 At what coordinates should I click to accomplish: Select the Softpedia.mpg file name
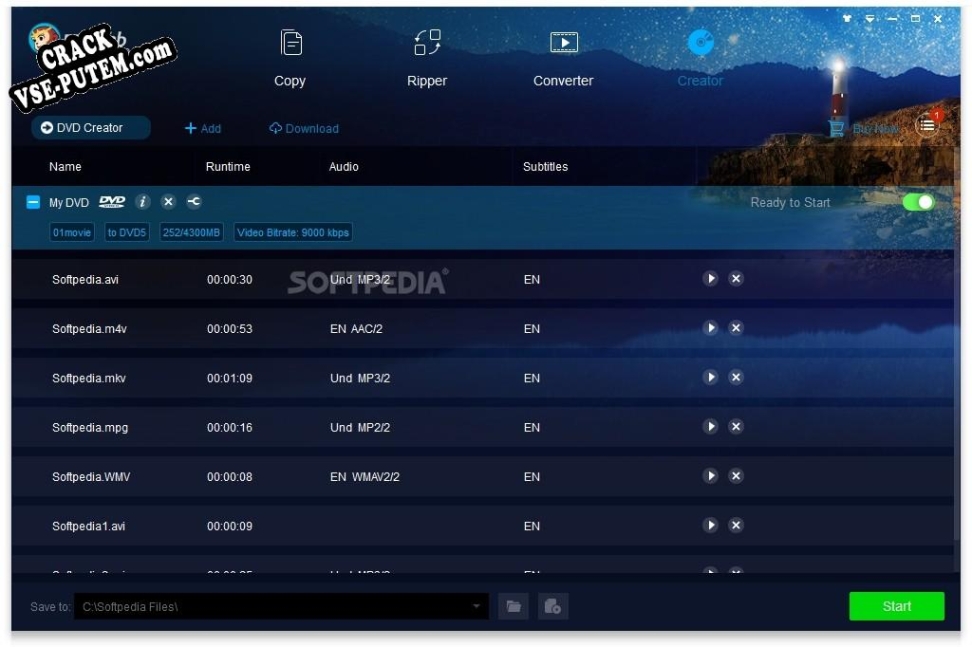point(90,428)
